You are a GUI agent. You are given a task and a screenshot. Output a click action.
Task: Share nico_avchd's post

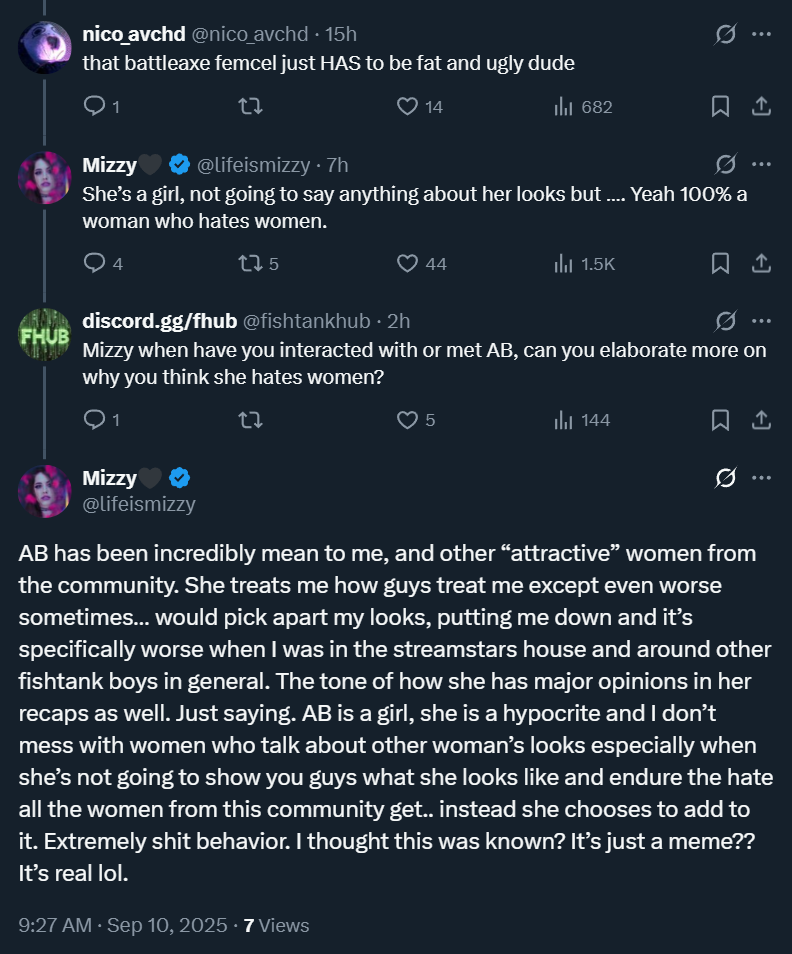point(760,106)
